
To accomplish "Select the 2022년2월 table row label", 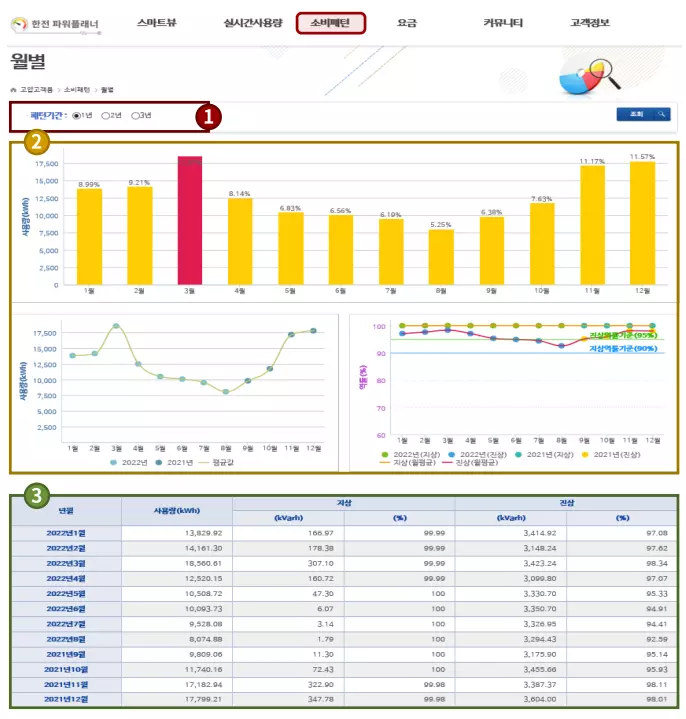I will coord(66,548).
